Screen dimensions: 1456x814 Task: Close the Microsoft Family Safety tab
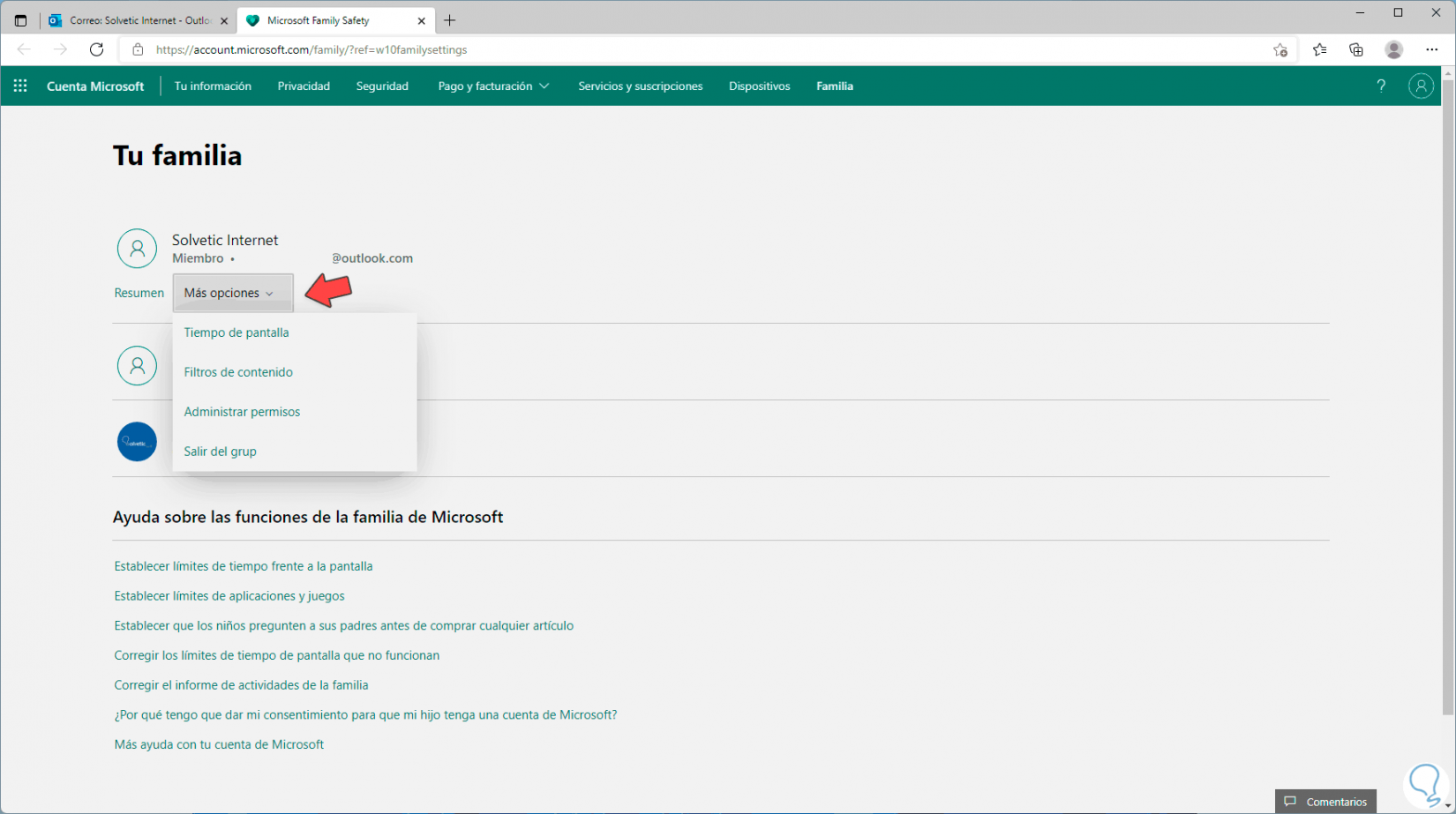pyautogui.click(x=422, y=20)
